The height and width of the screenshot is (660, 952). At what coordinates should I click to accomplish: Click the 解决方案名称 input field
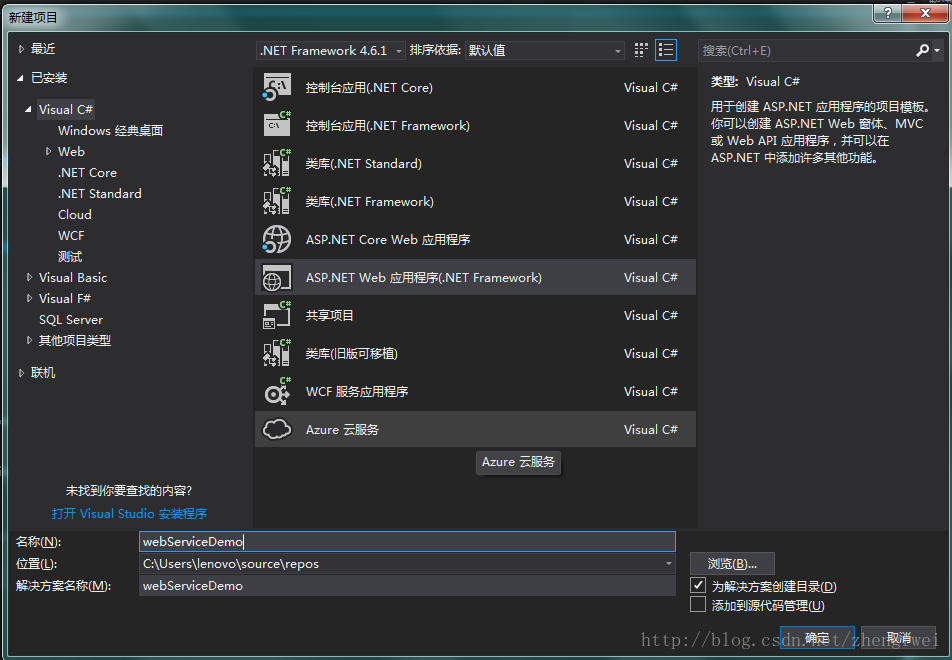(407, 585)
